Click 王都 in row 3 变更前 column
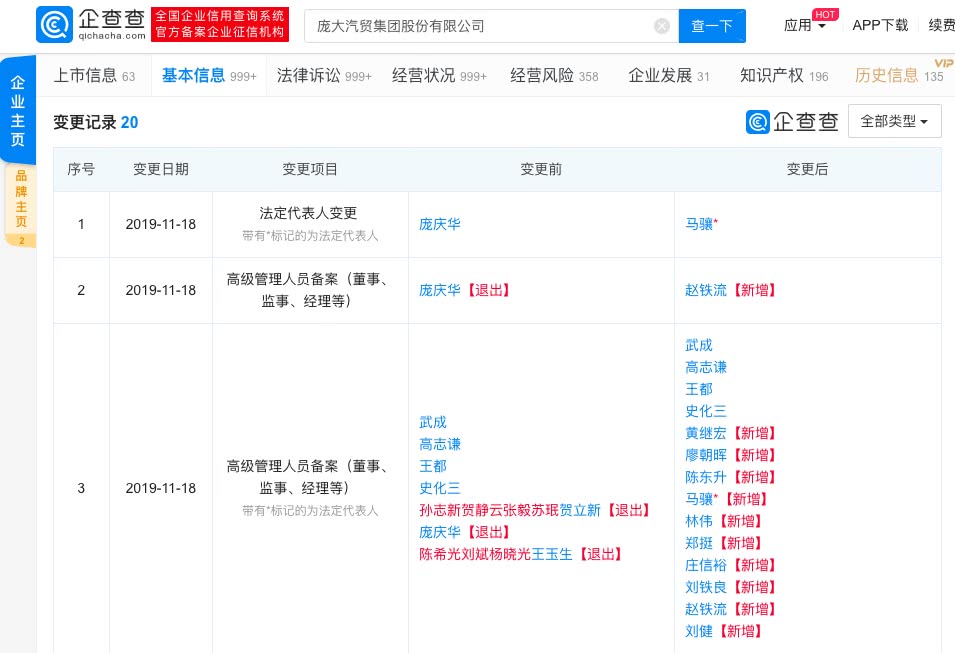The height and width of the screenshot is (653, 955). pos(433,466)
